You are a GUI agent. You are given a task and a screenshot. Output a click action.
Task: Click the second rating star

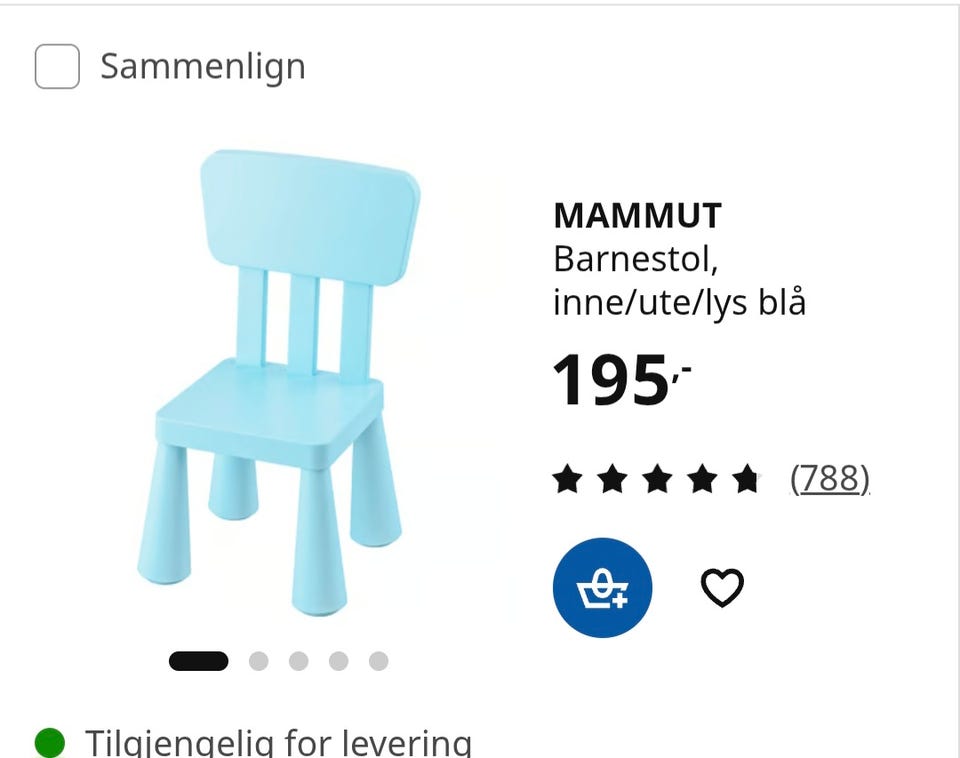[x=612, y=479]
